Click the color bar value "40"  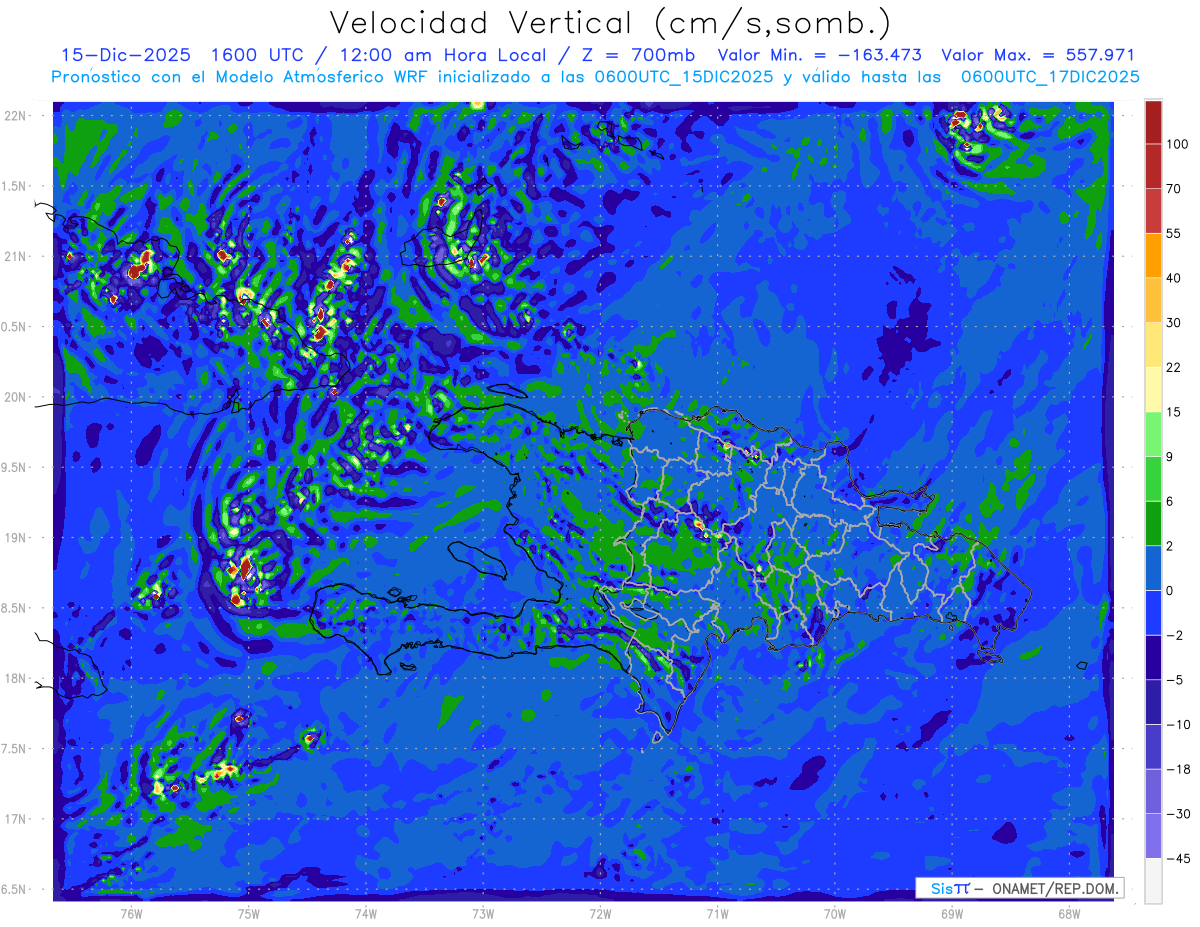(x=1174, y=278)
